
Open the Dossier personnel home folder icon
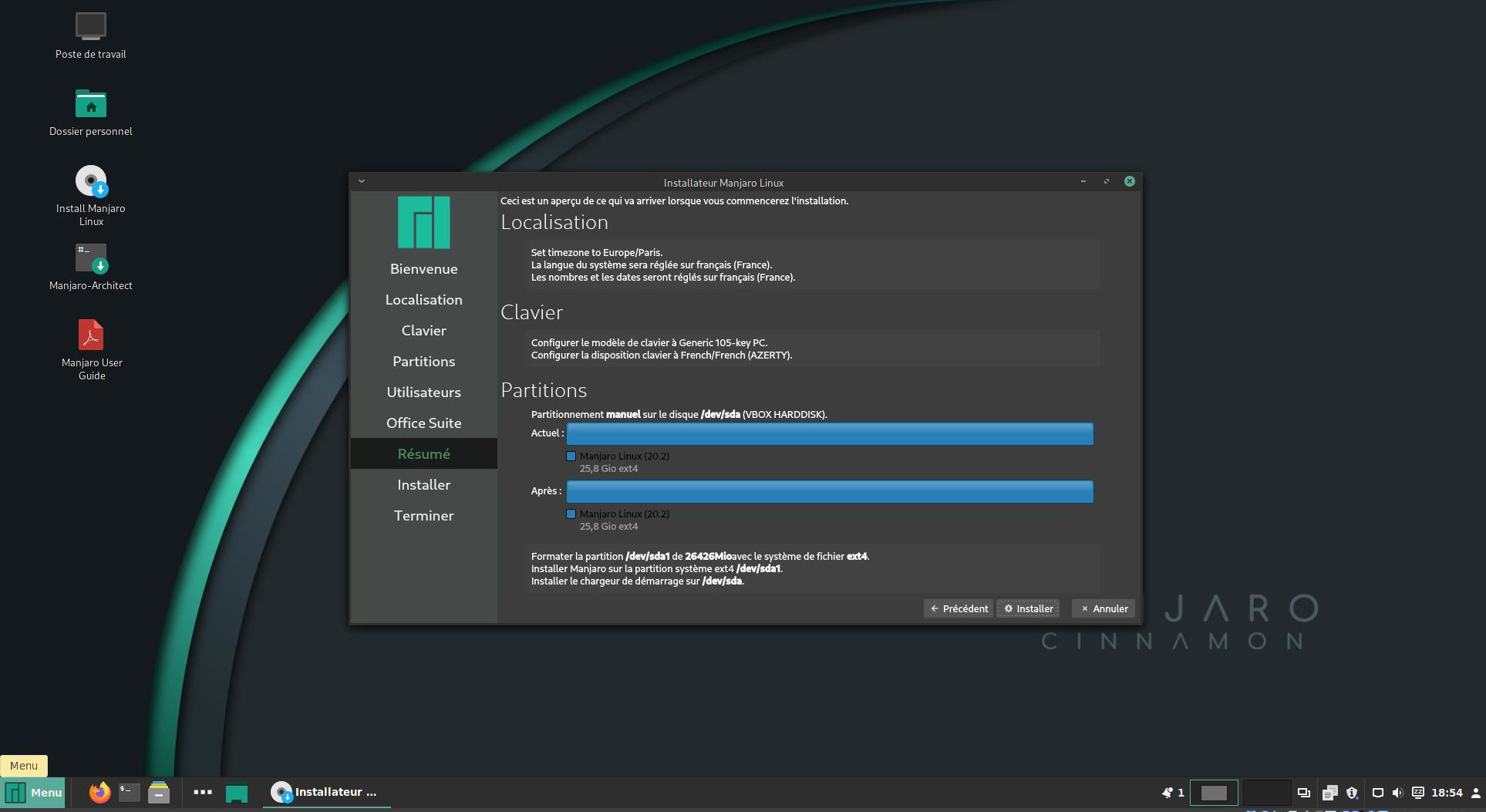click(90, 103)
